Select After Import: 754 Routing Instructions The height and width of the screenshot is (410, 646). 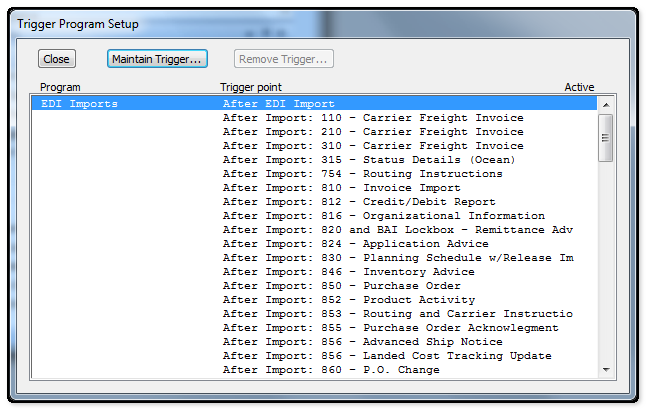point(364,174)
